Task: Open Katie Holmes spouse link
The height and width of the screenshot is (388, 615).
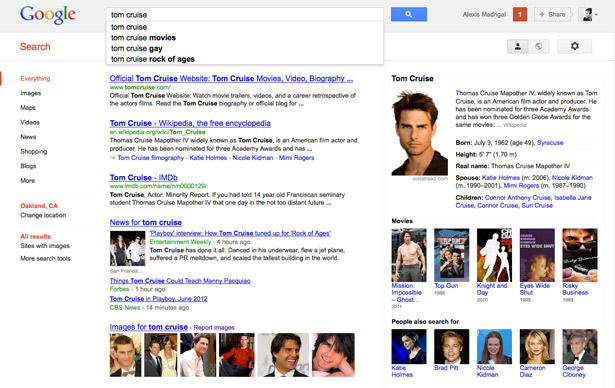Action: [500, 178]
